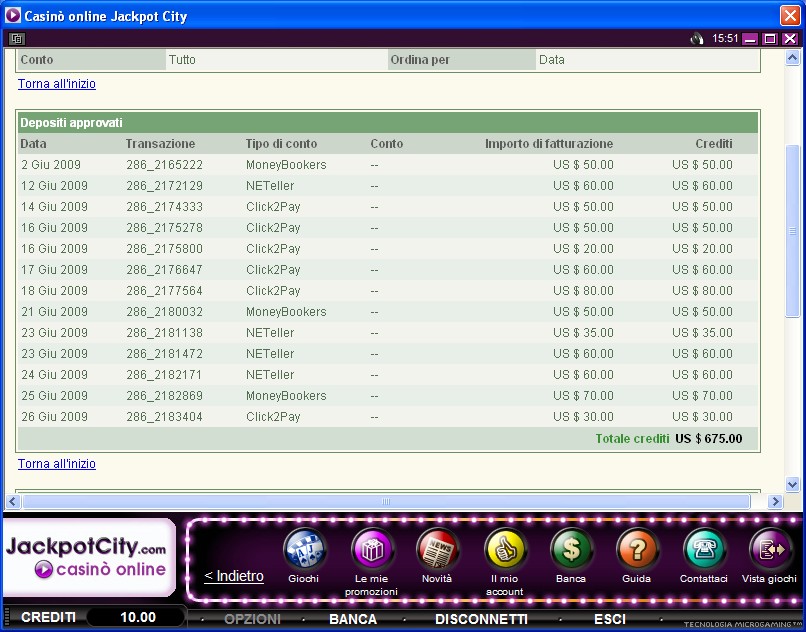Open Le mie promozioni gift icon
This screenshot has width=806, height=632.
(372, 550)
